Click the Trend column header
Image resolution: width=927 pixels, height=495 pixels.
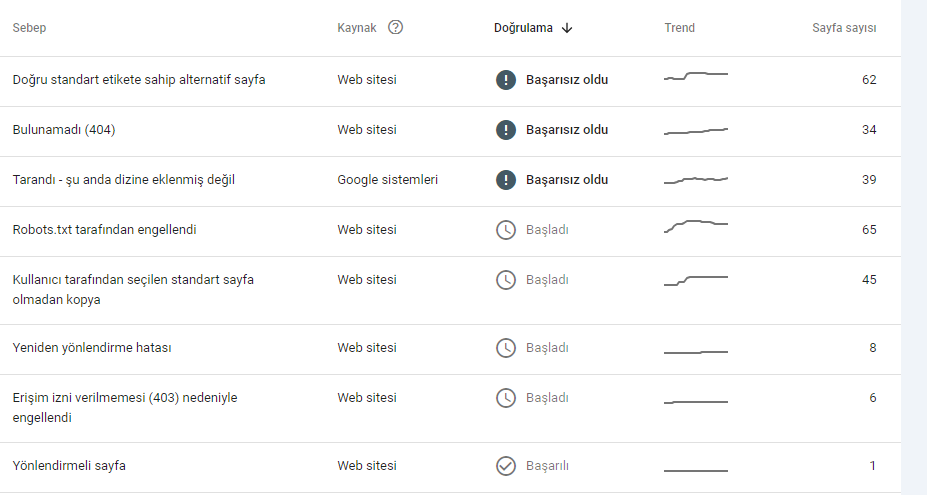679,28
